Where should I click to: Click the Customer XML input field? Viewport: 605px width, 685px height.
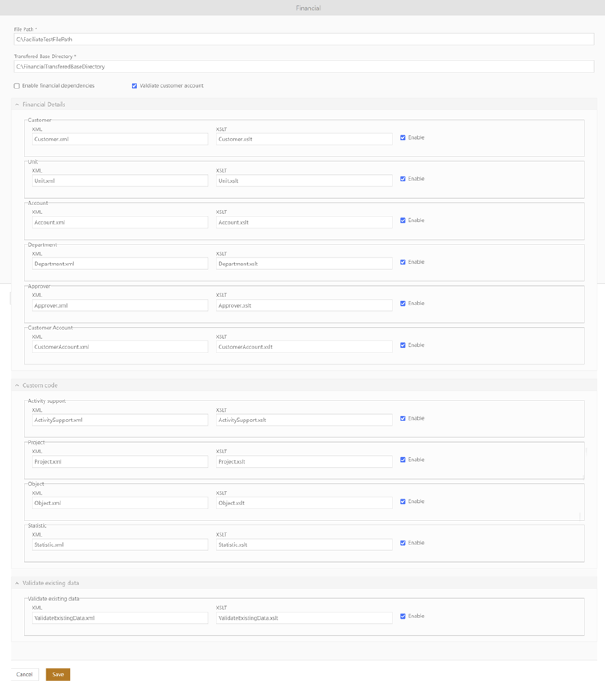point(119,140)
